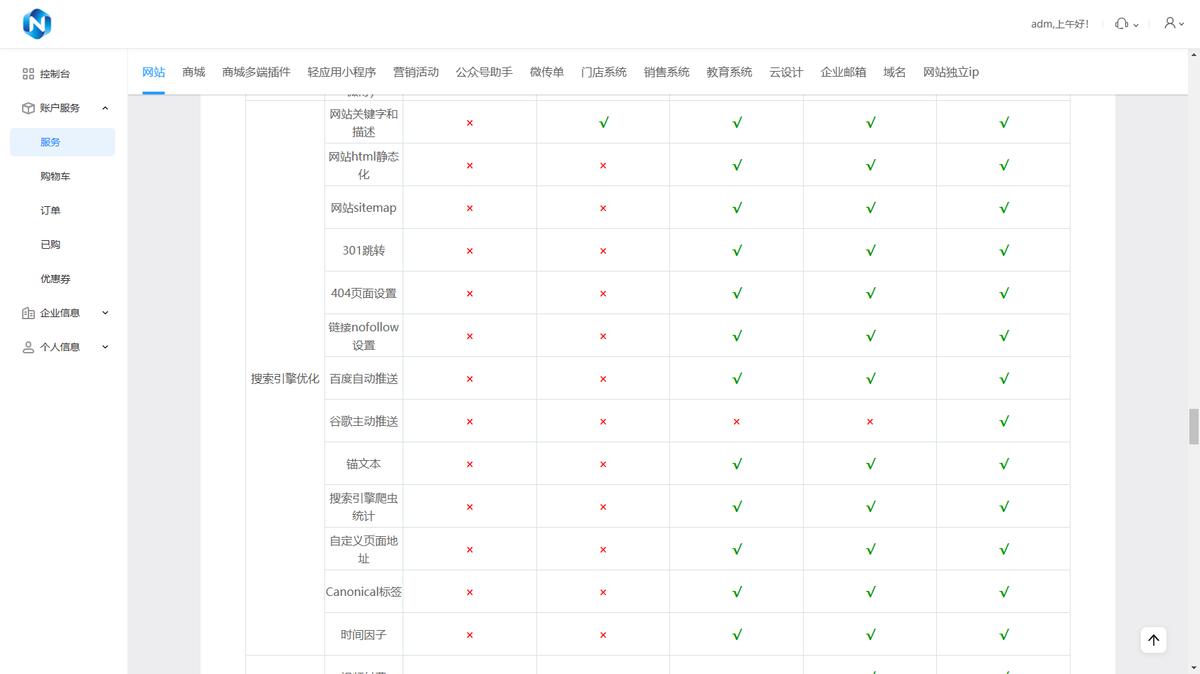This screenshot has width=1200, height=674.
Task: Click the 网站独立ip tab
Action: coord(949,72)
